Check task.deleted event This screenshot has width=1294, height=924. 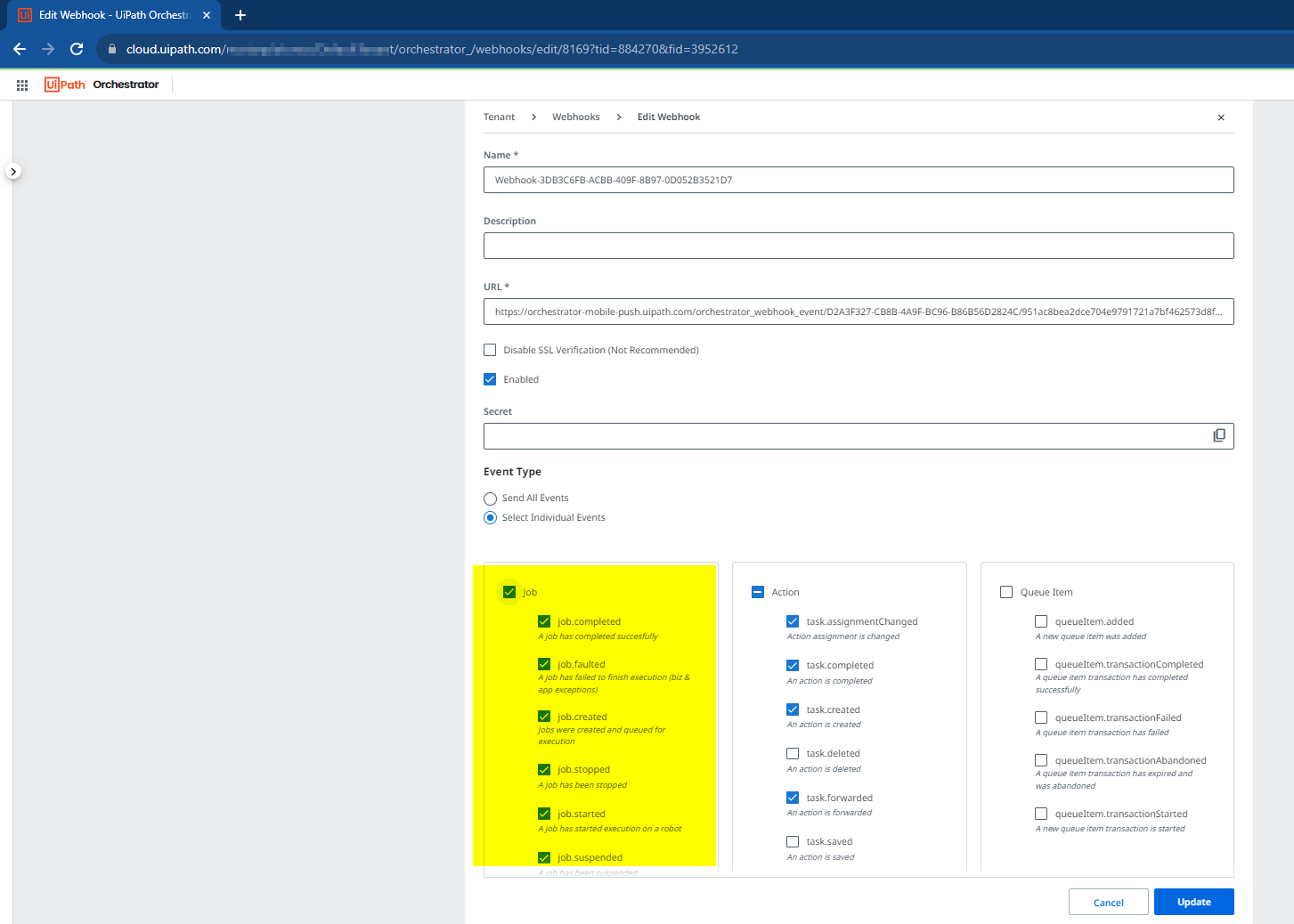pyautogui.click(x=793, y=753)
